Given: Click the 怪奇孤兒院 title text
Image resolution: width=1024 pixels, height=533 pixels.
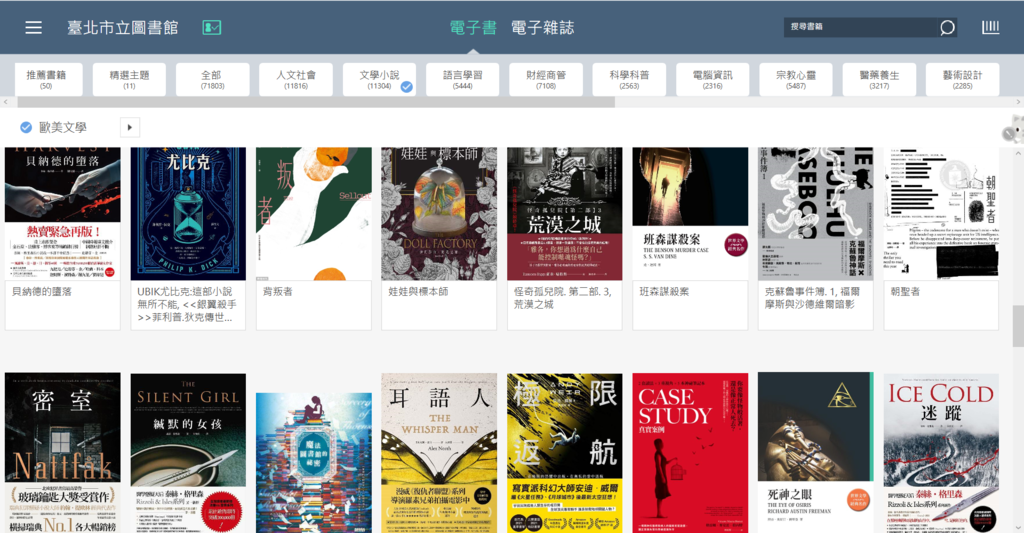Looking at the screenshot, I should point(563,298).
